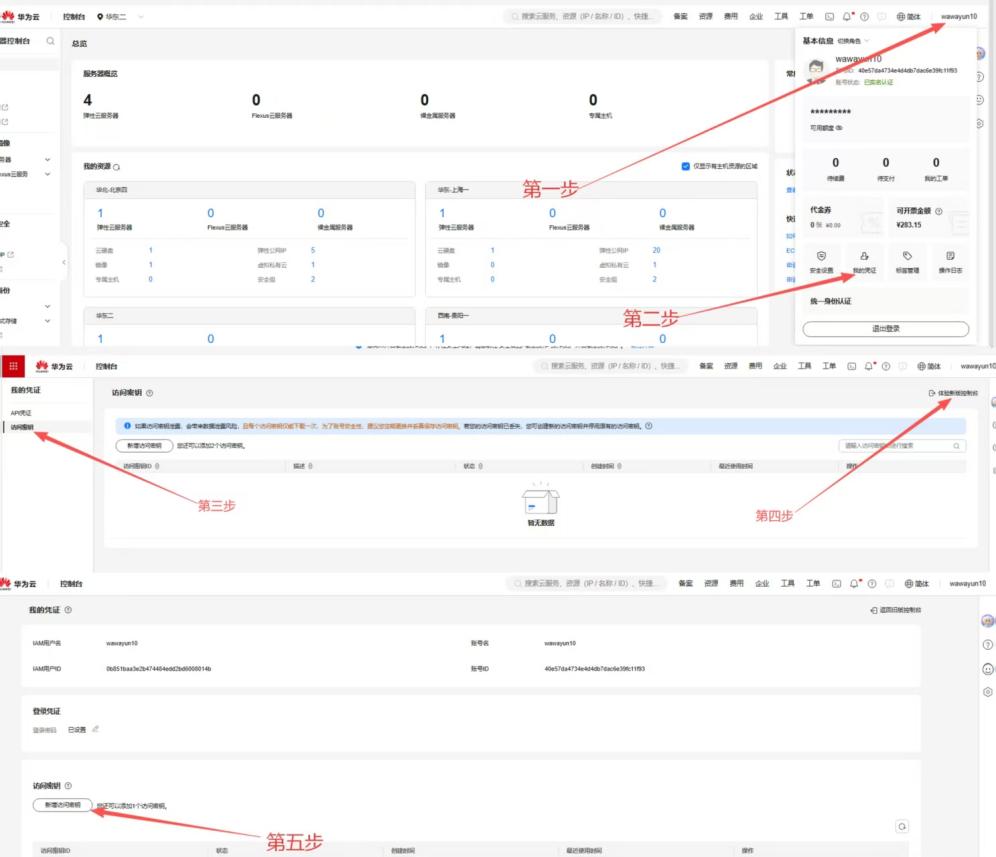Viewport: 996px width, 857px height.
Task: Click 华北-北京四 region card header
Action: coord(249,190)
